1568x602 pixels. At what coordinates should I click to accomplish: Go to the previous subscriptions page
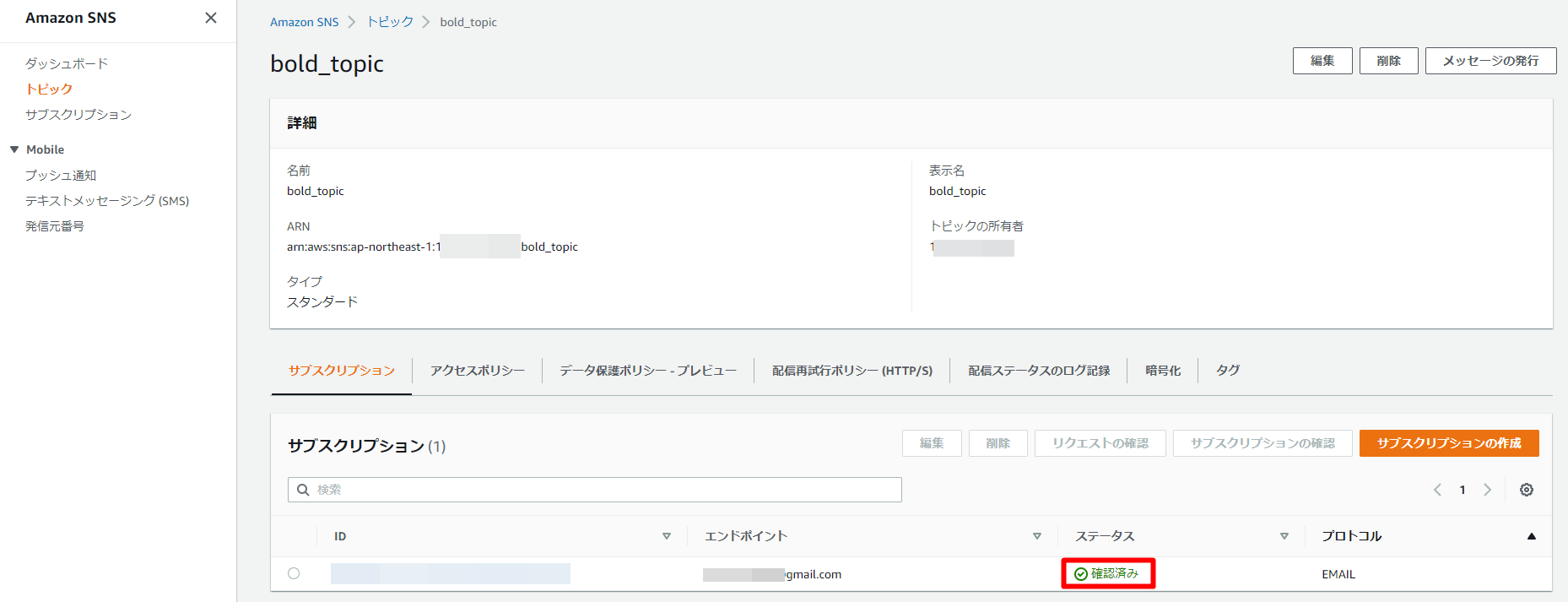1437,490
